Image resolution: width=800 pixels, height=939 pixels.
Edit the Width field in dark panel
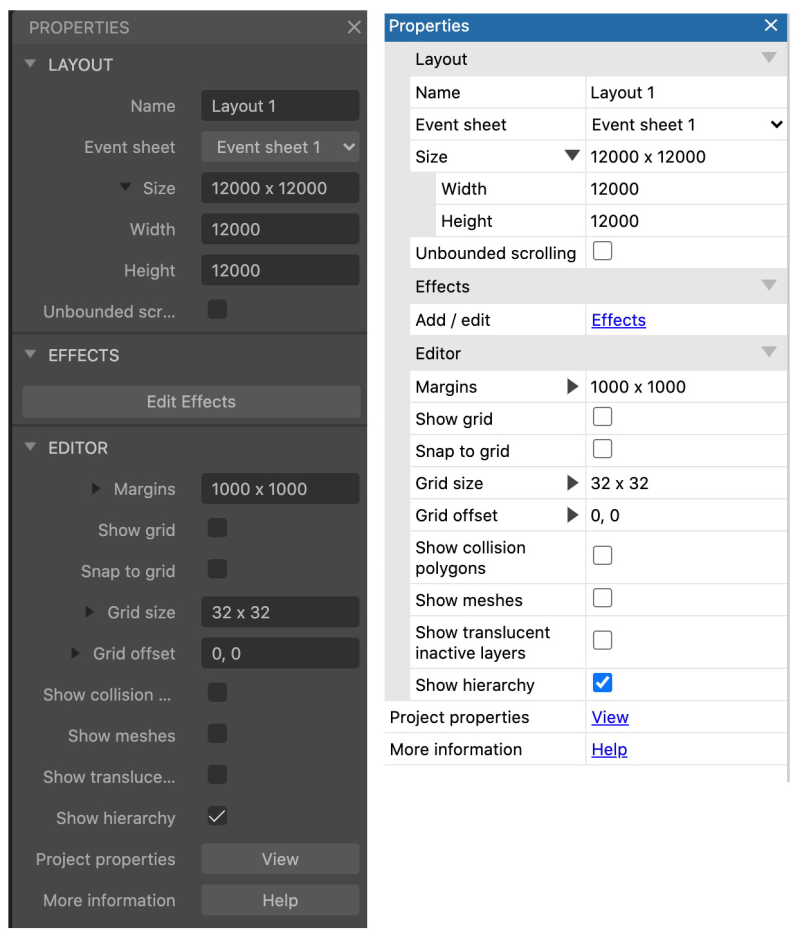pyautogui.click(x=280, y=229)
